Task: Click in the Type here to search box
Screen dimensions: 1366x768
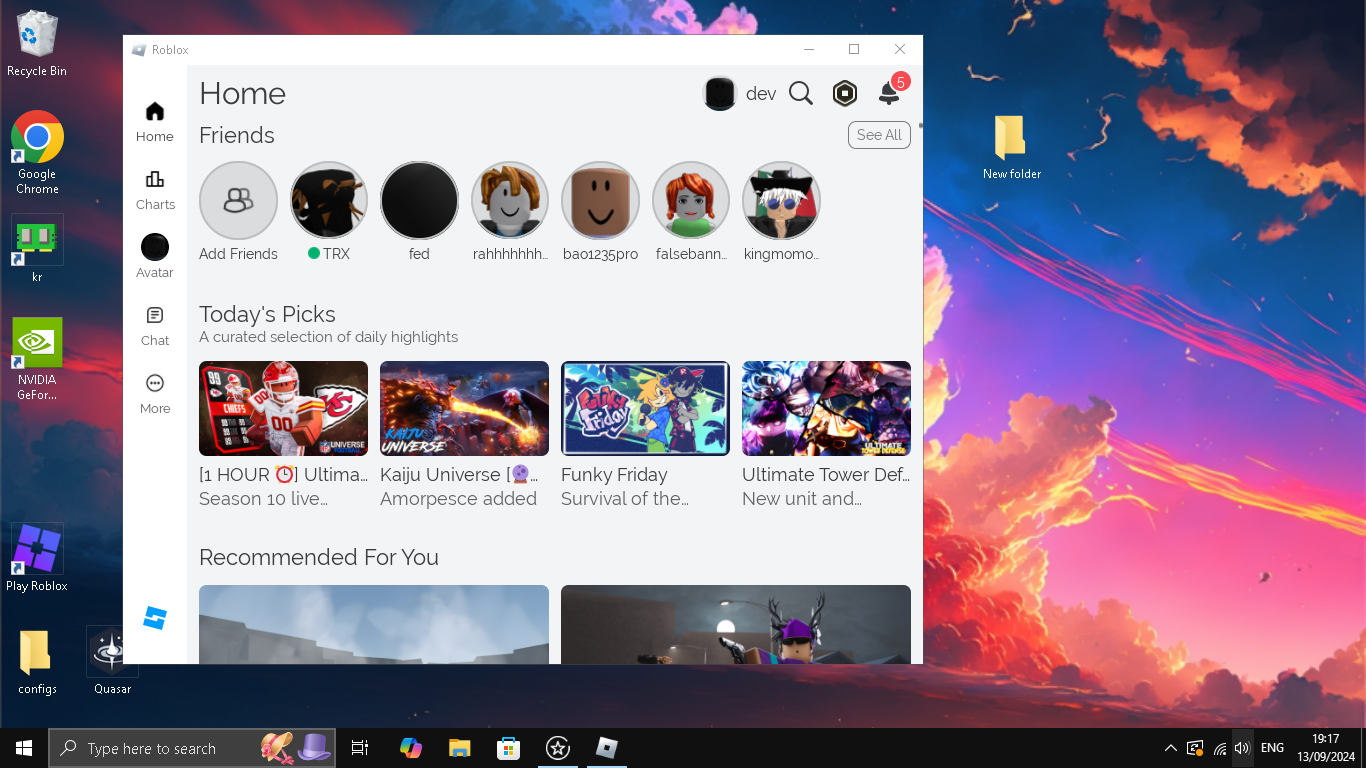Action: [192, 748]
